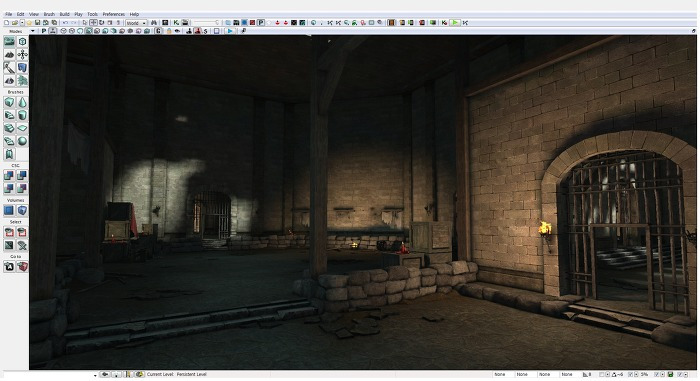The image size is (700, 381).
Task: Show all actors icon in Select section
Action: 22,245
